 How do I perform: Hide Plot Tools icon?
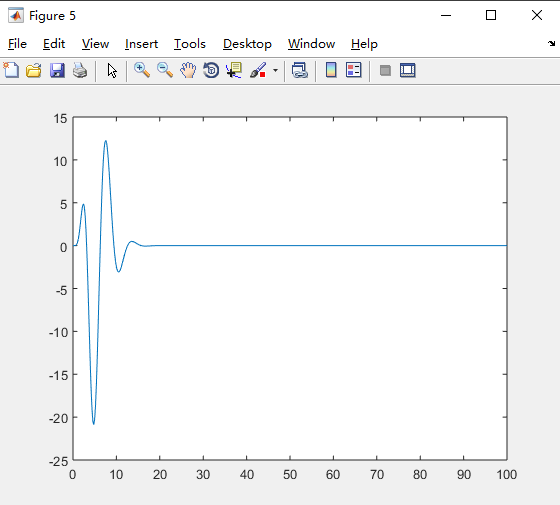(385, 70)
